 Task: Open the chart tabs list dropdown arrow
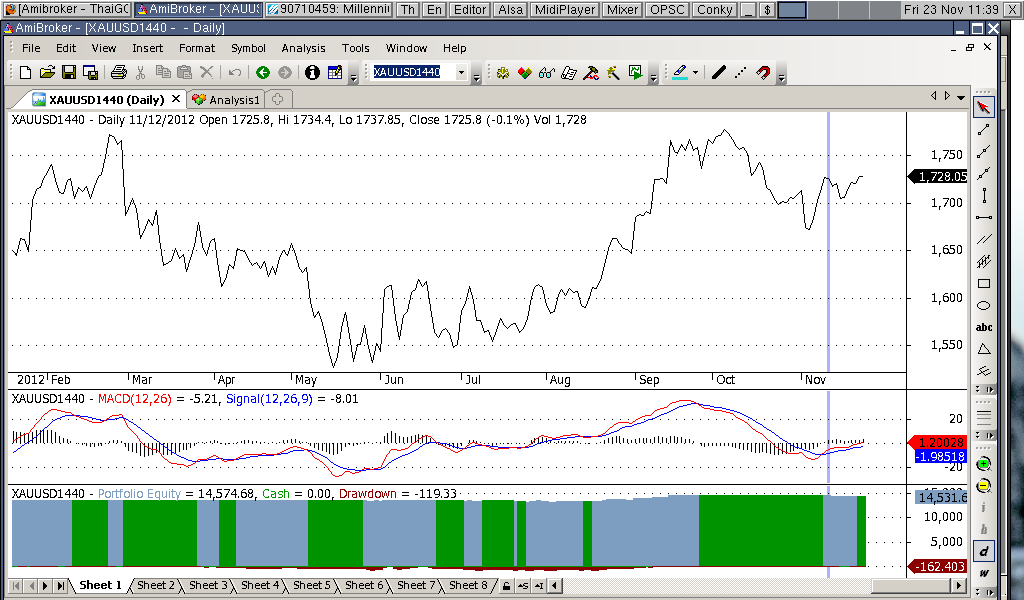[x=961, y=97]
